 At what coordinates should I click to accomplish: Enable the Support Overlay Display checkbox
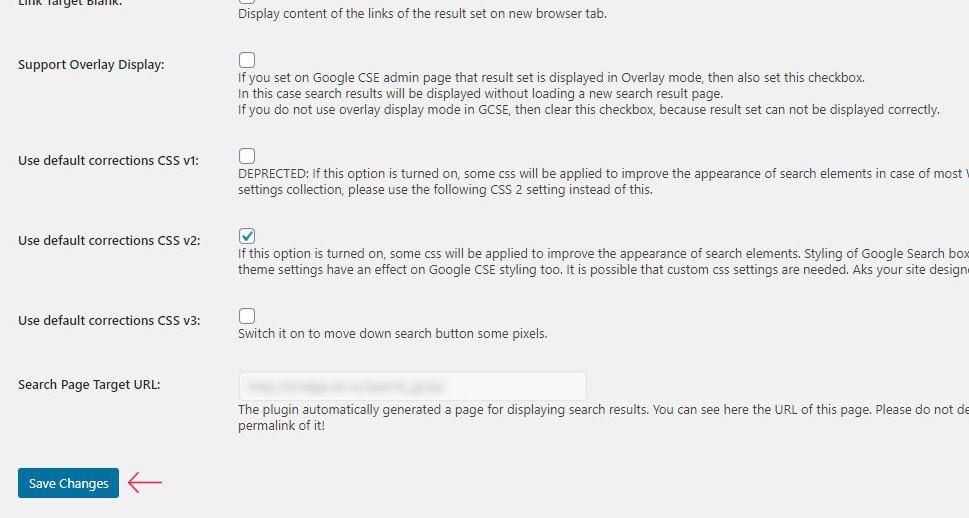click(247, 60)
